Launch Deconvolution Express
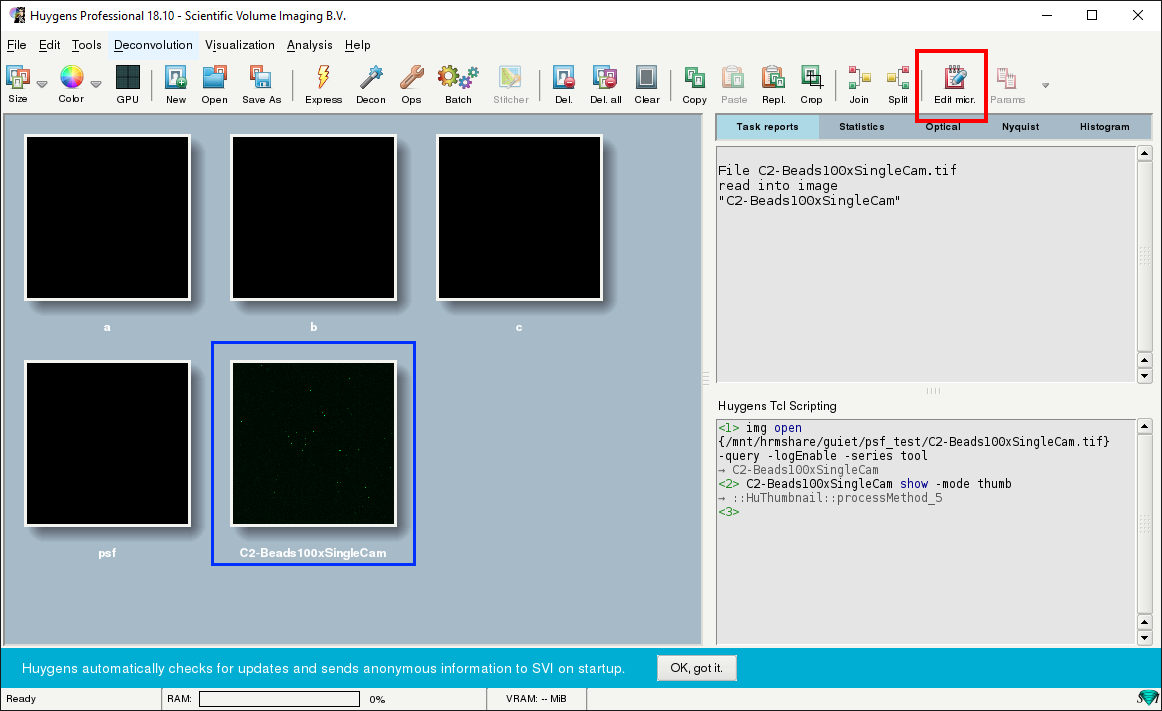Image resolution: width=1162 pixels, height=711 pixels. point(323,84)
